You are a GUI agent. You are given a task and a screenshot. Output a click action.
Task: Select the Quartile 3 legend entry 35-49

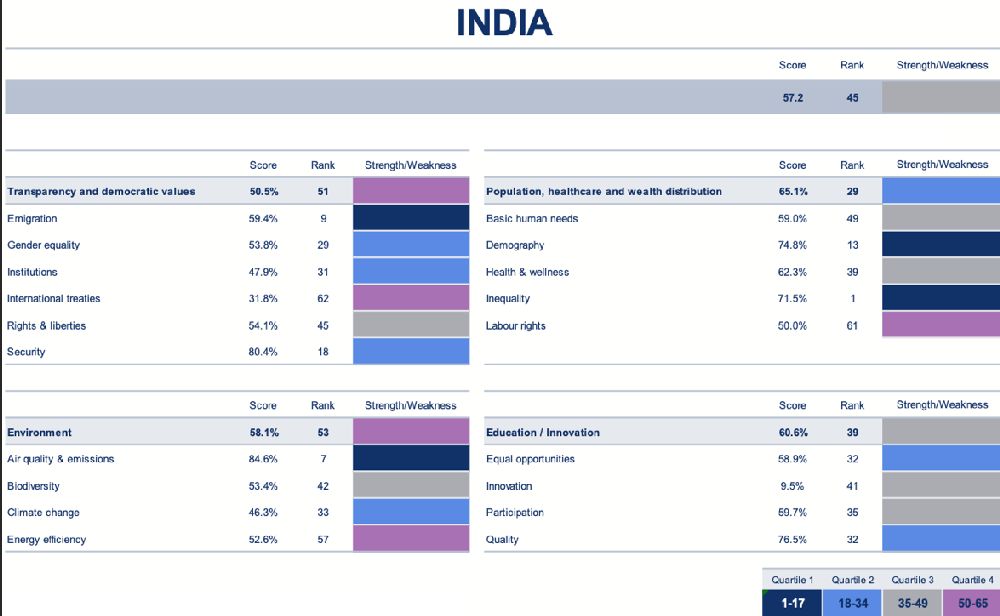pos(913,604)
